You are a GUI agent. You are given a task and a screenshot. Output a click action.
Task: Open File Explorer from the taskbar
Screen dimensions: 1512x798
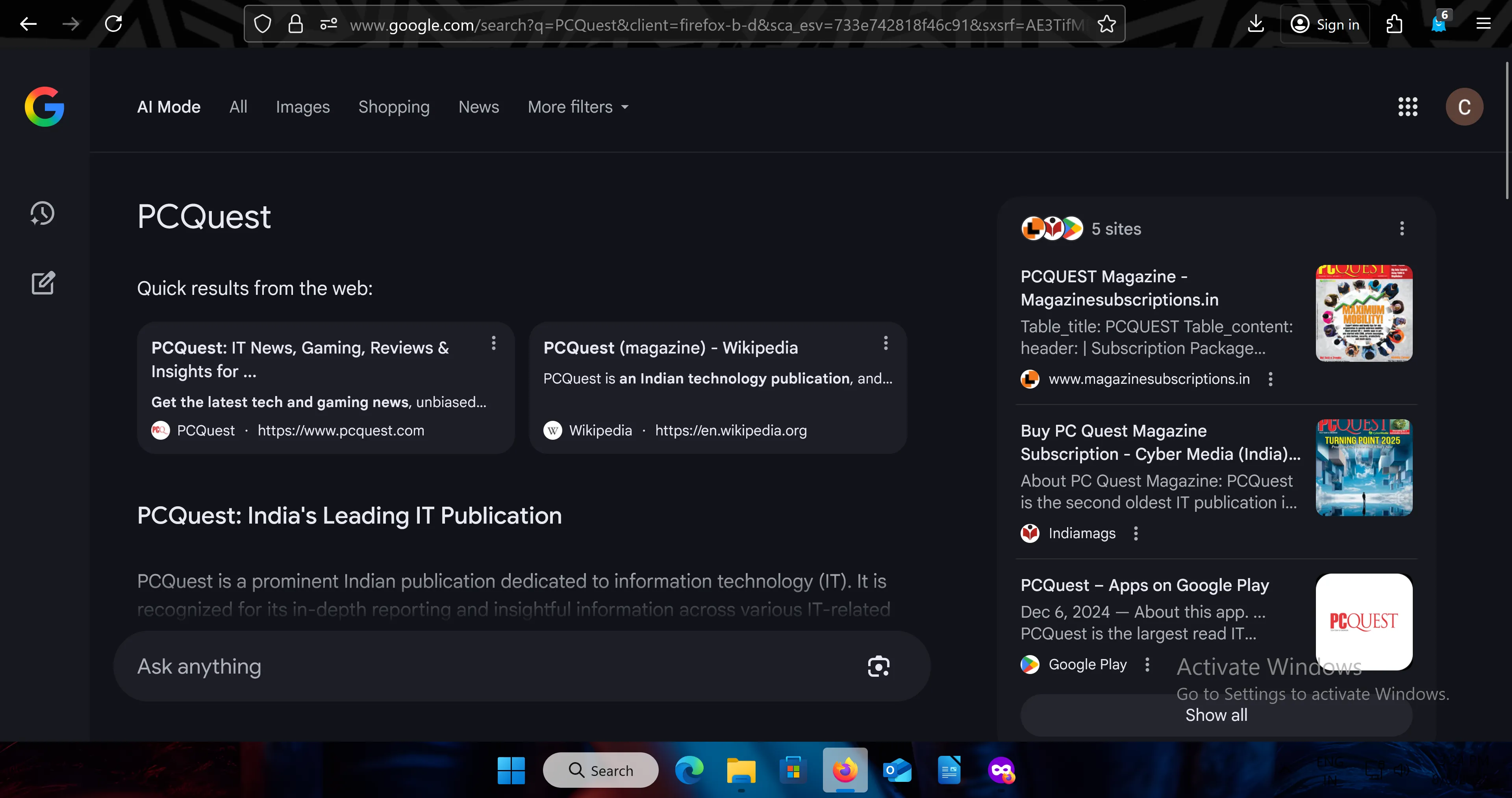[741, 770]
